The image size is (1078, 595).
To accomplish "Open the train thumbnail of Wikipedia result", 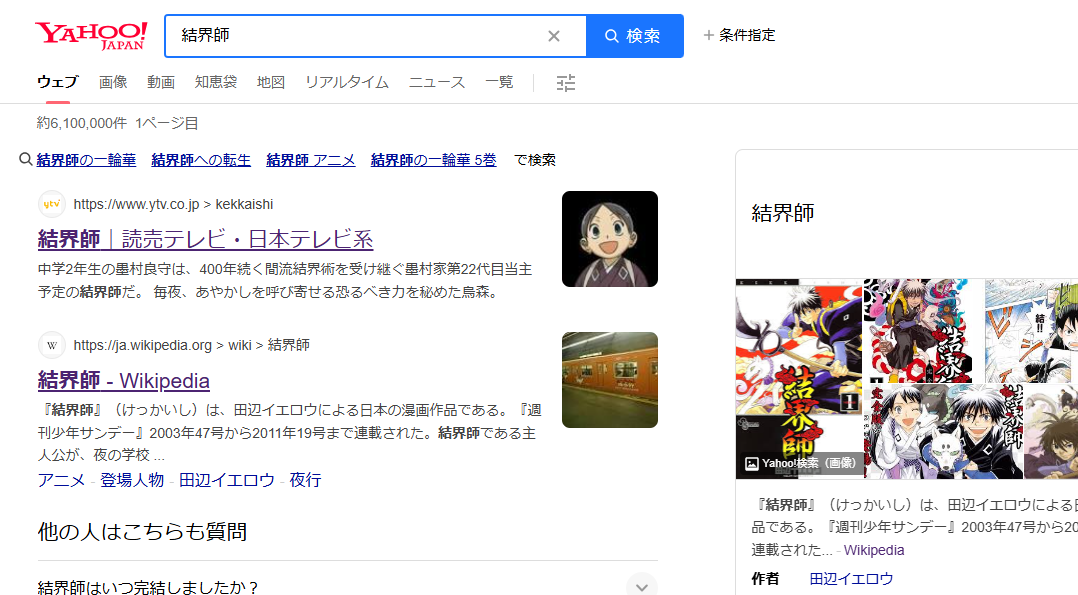I will (610, 380).
